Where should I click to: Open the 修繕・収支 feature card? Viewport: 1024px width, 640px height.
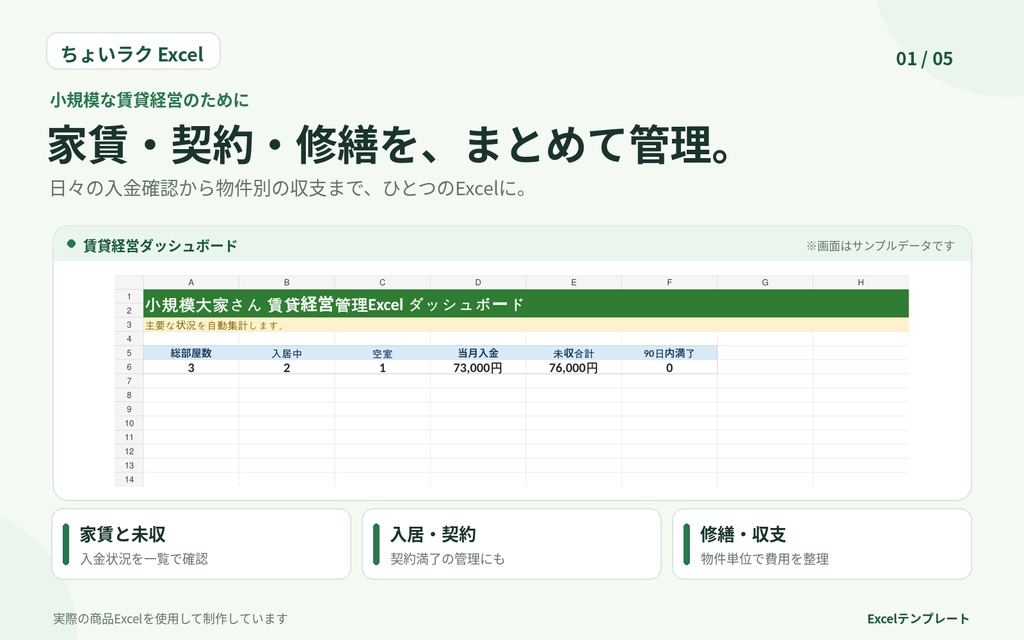click(822, 544)
